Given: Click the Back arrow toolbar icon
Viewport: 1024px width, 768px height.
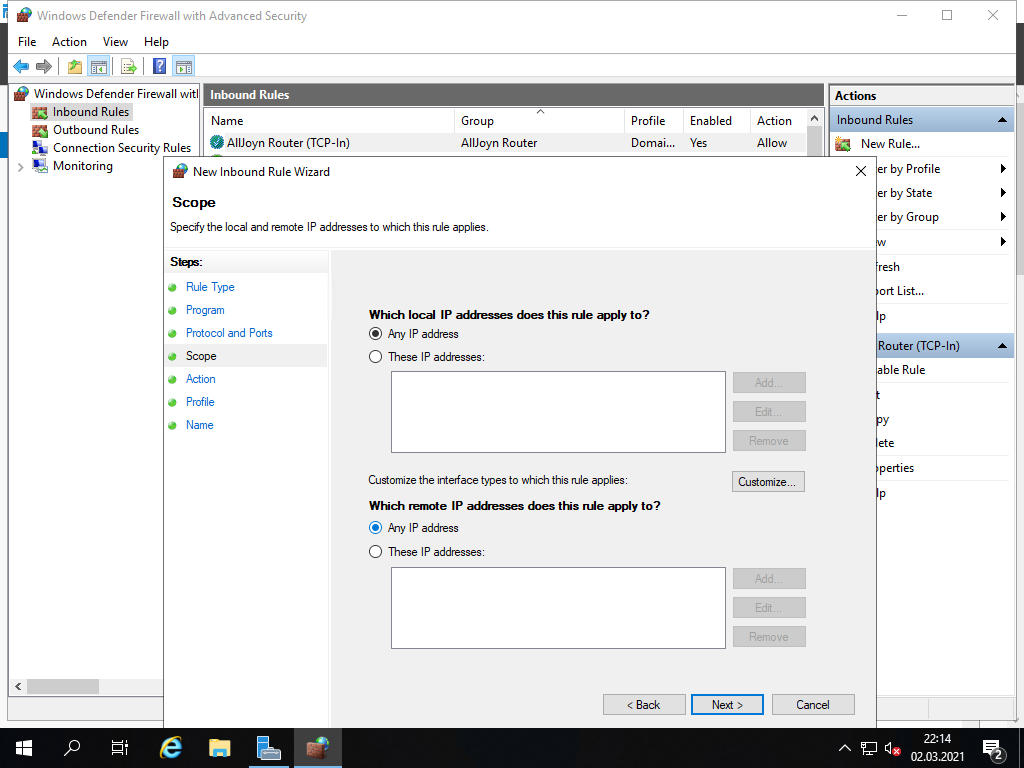Looking at the screenshot, I should (x=21, y=66).
